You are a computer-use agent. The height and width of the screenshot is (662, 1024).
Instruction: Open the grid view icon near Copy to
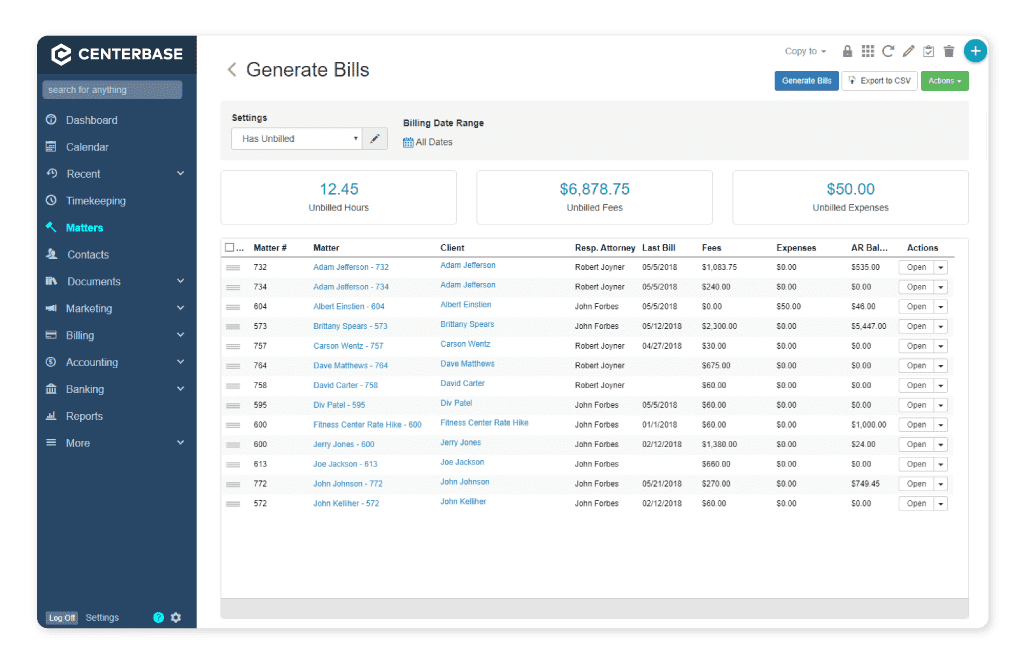pyautogui.click(x=868, y=50)
